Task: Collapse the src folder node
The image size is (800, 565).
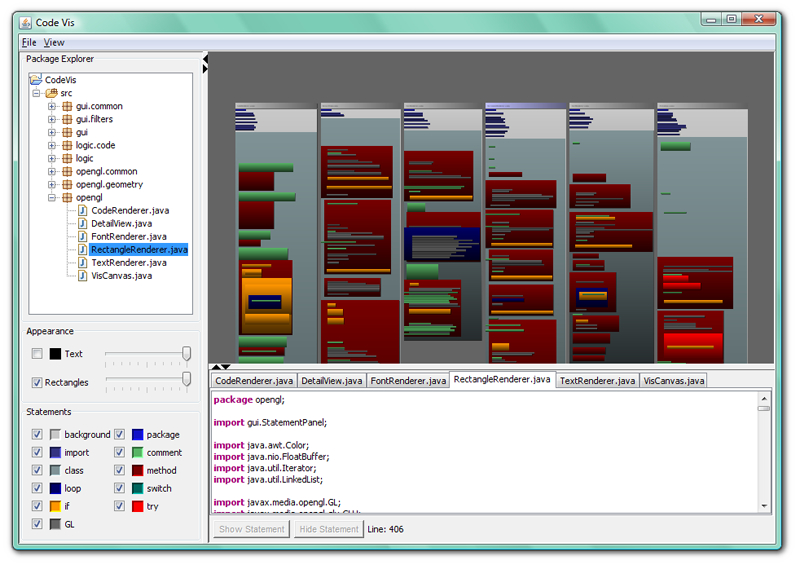Action: click(x=36, y=93)
